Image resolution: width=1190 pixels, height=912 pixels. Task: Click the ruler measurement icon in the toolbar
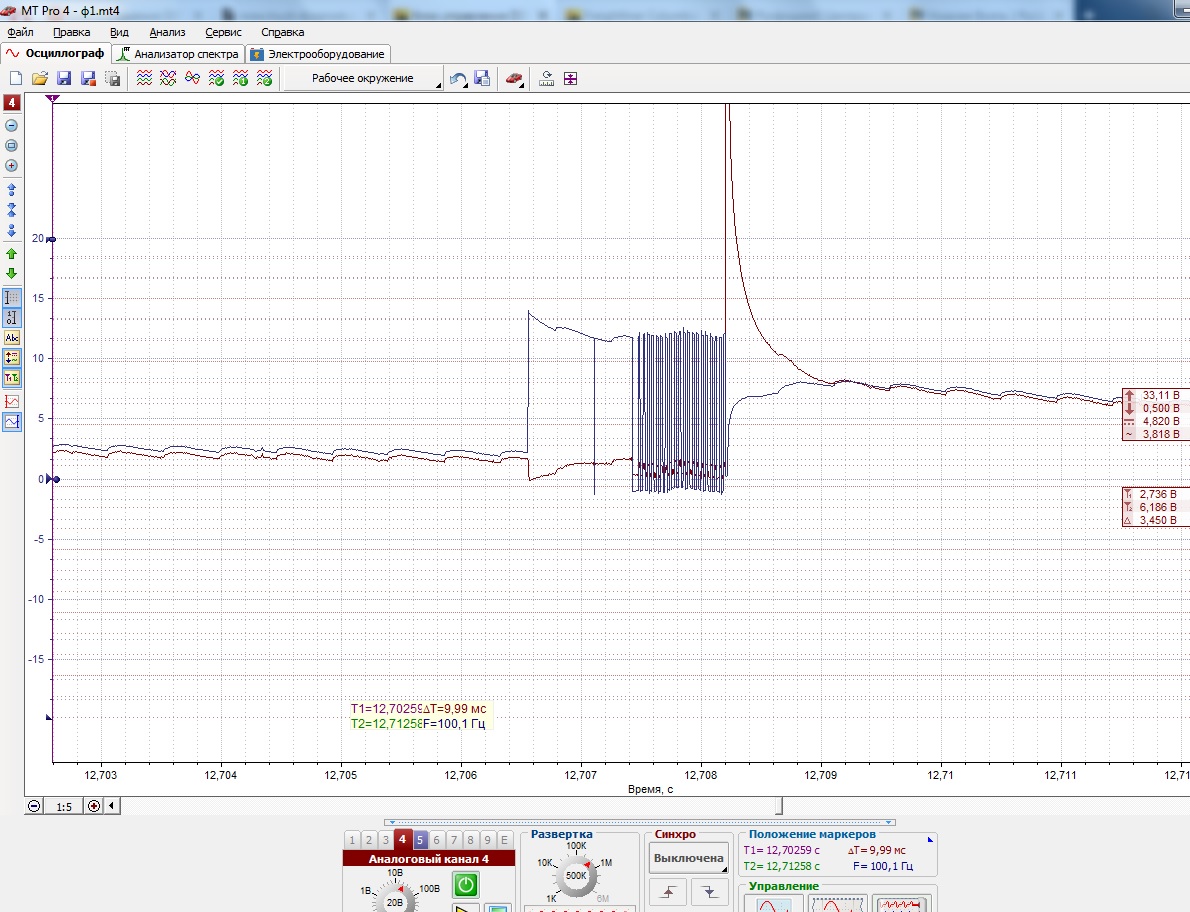[546, 78]
